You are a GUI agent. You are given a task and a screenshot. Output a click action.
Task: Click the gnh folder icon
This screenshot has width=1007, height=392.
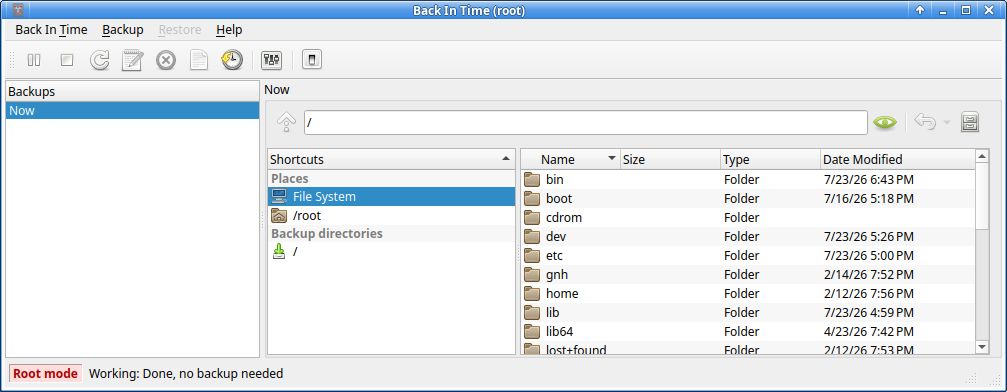tap(532, 274)
